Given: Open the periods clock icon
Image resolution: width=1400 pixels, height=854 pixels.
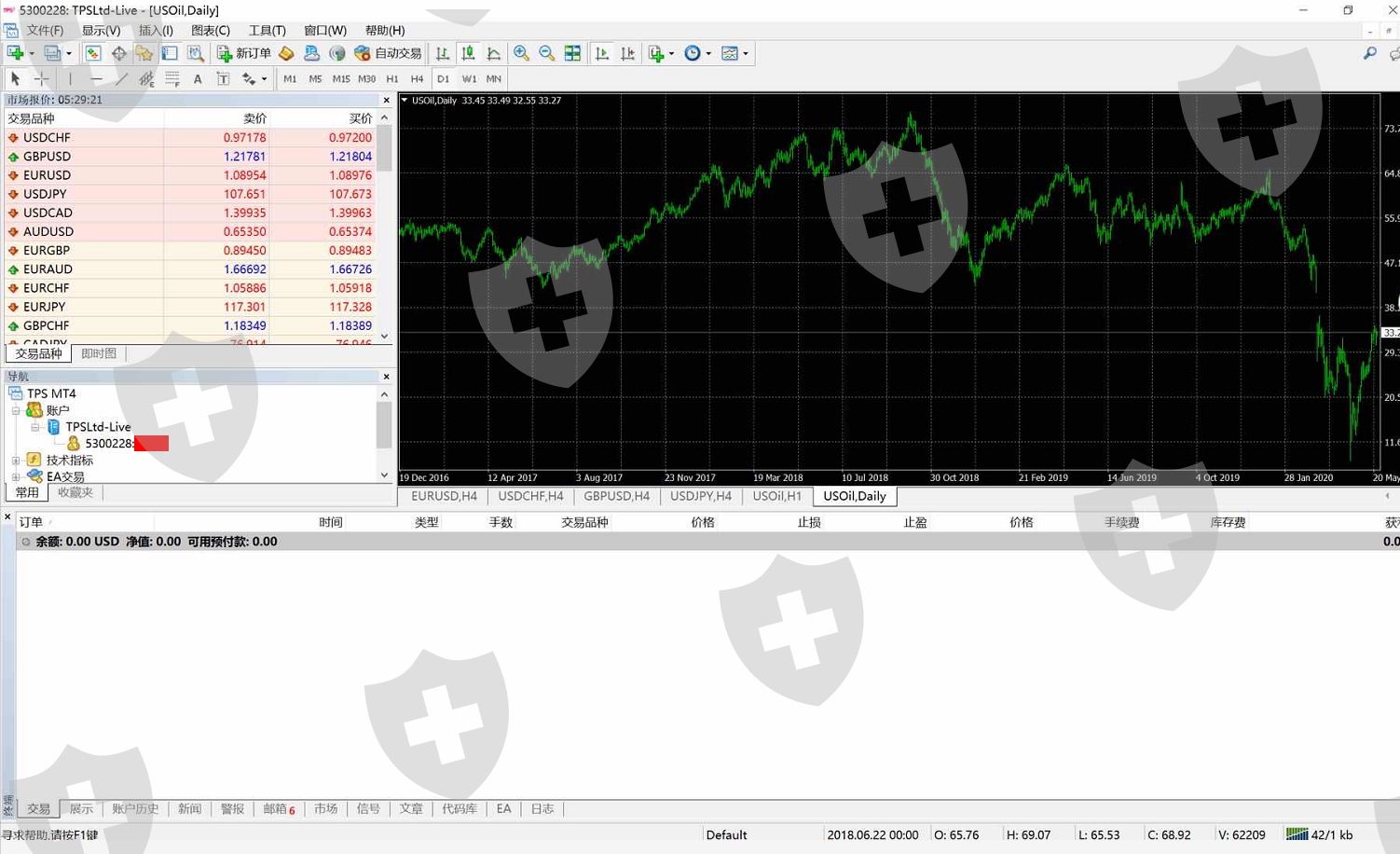Looking at the screenshot, I should (693, 53).
